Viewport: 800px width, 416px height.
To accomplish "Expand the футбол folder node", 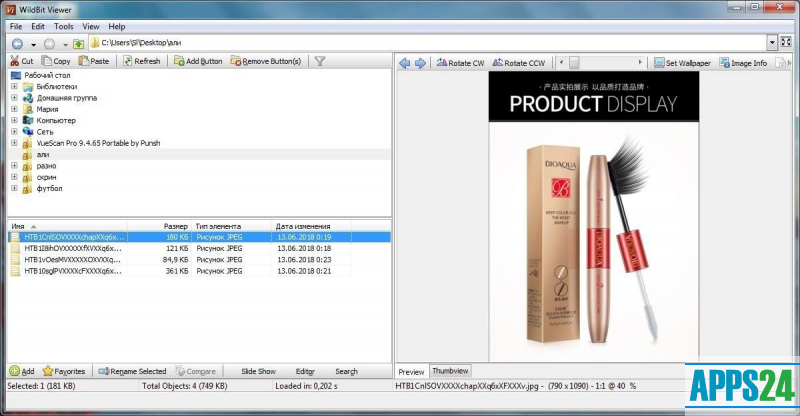I will click(14, 188).
